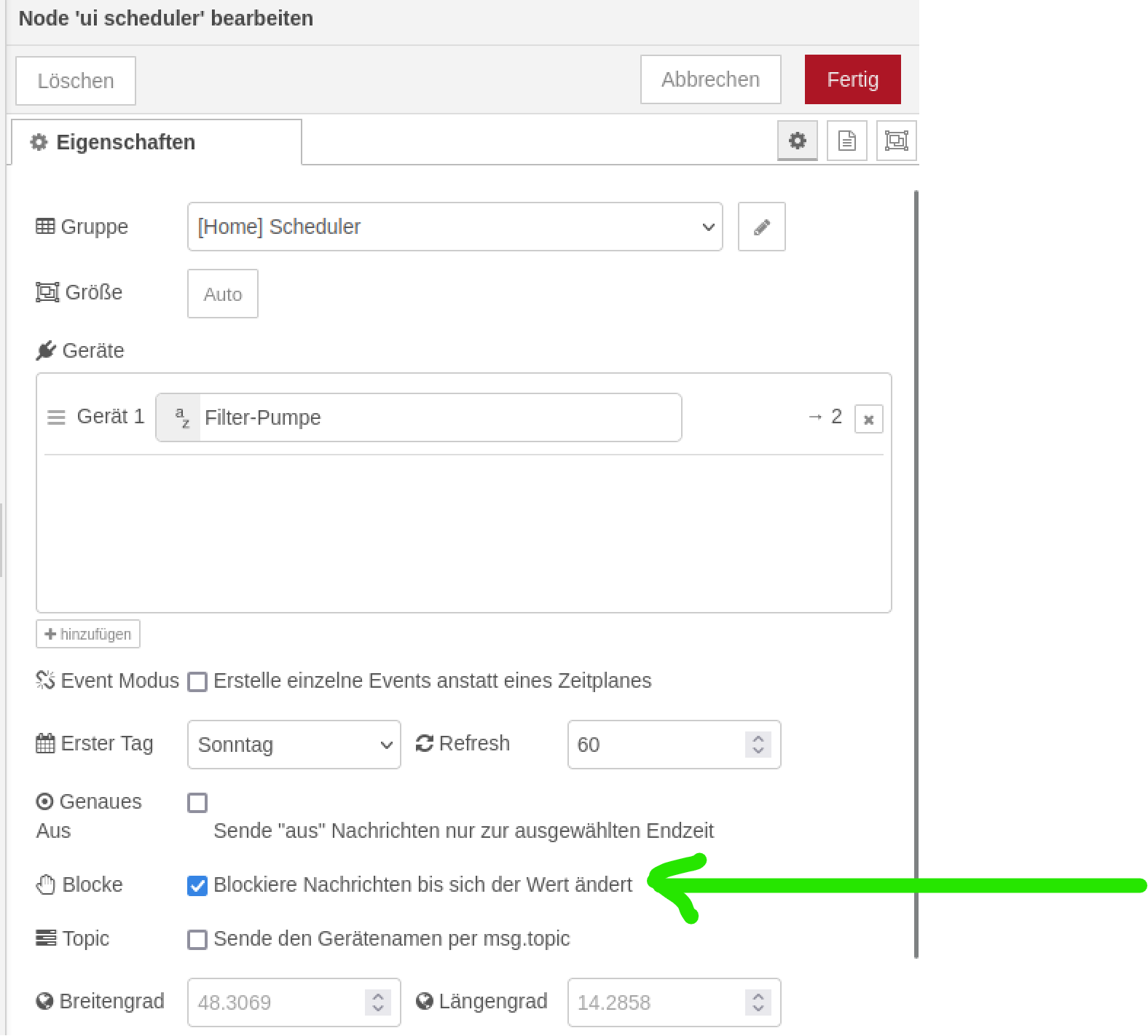Click the Gruppe table icon
The image size is (1148, 1036).
(45, 227)
